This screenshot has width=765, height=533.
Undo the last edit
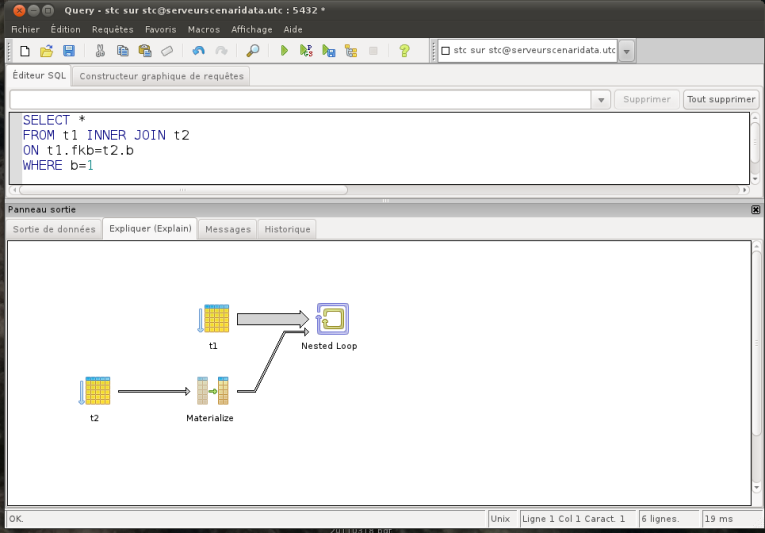point(199,51)
